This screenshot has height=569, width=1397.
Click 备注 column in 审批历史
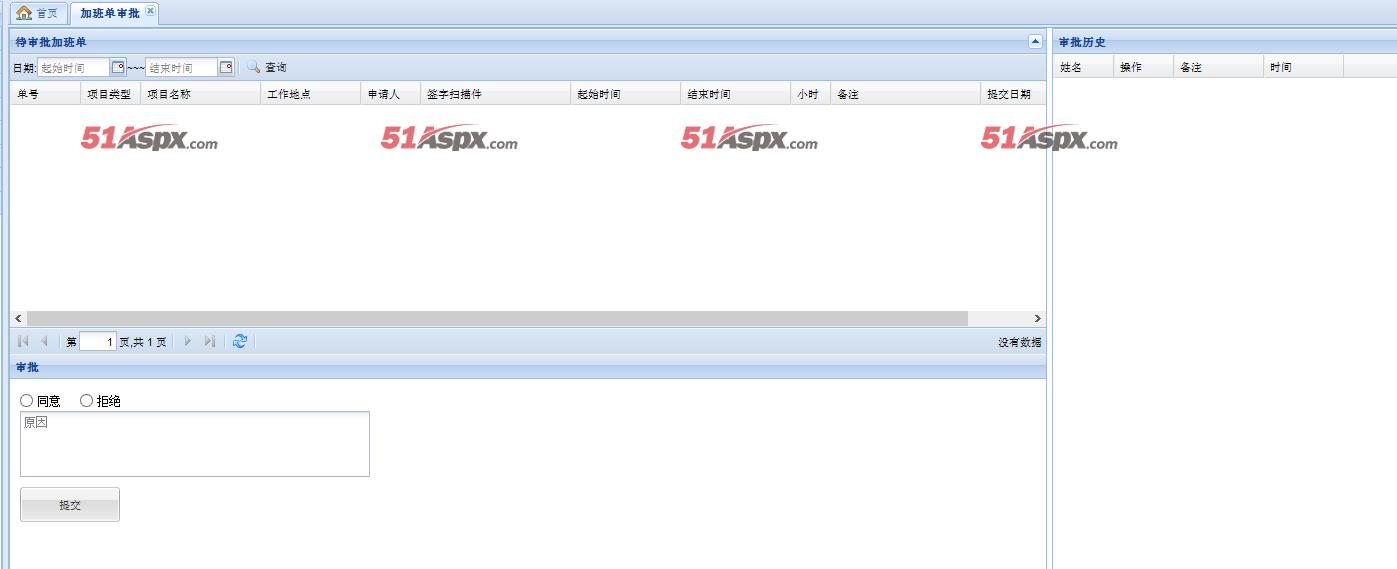(1218, 67)
